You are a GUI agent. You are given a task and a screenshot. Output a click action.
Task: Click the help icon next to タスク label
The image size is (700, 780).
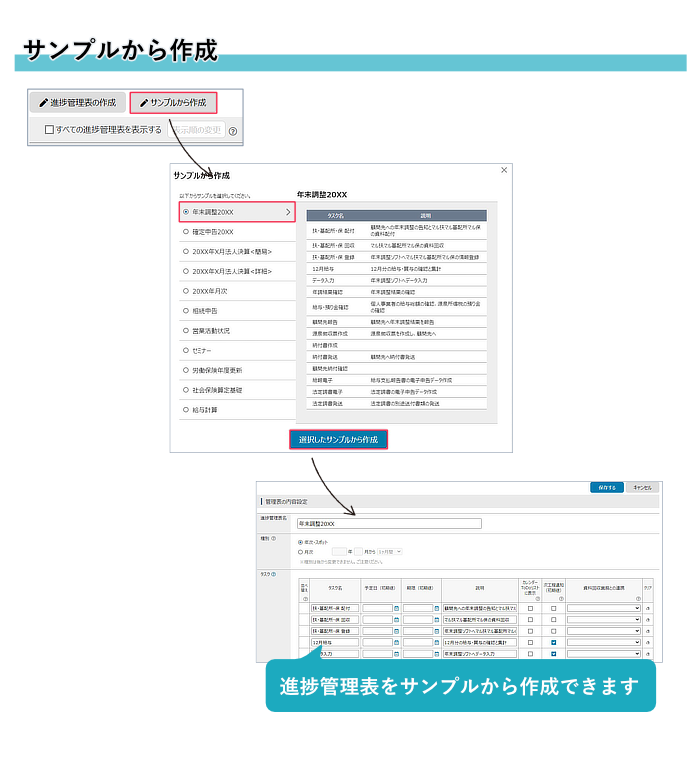[x=273, y=574]
